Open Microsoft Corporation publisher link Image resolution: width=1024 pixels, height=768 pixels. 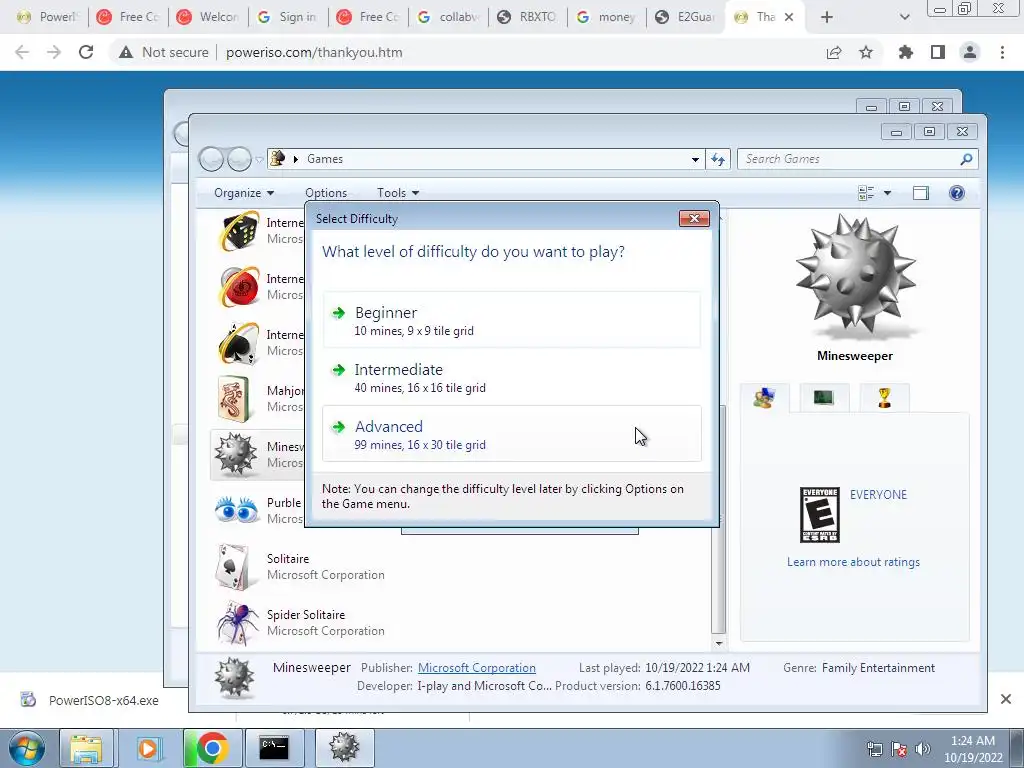(477, 667)
